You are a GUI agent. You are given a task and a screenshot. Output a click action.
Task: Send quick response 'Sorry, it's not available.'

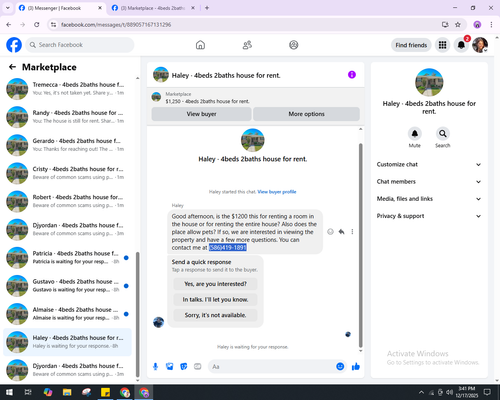click(215, 315)
